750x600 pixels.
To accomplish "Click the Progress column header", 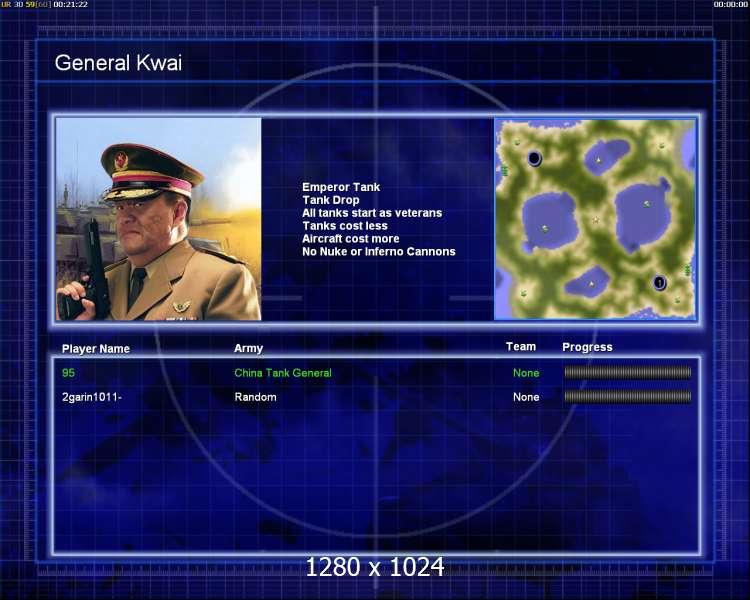I will click(x=587, y=347).
